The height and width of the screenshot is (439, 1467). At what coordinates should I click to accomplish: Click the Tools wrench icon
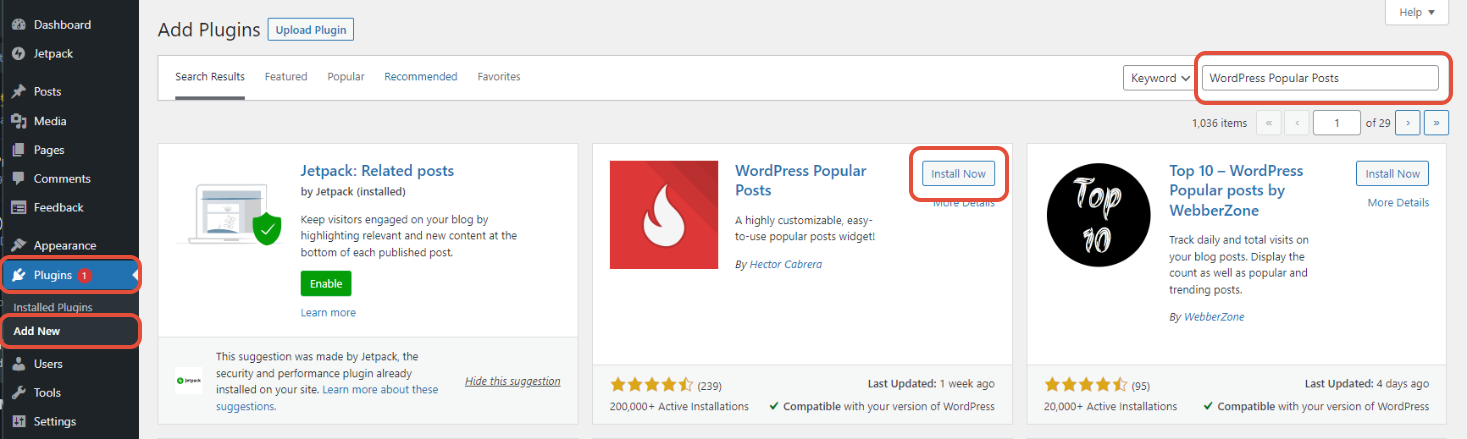pos(18,393)
